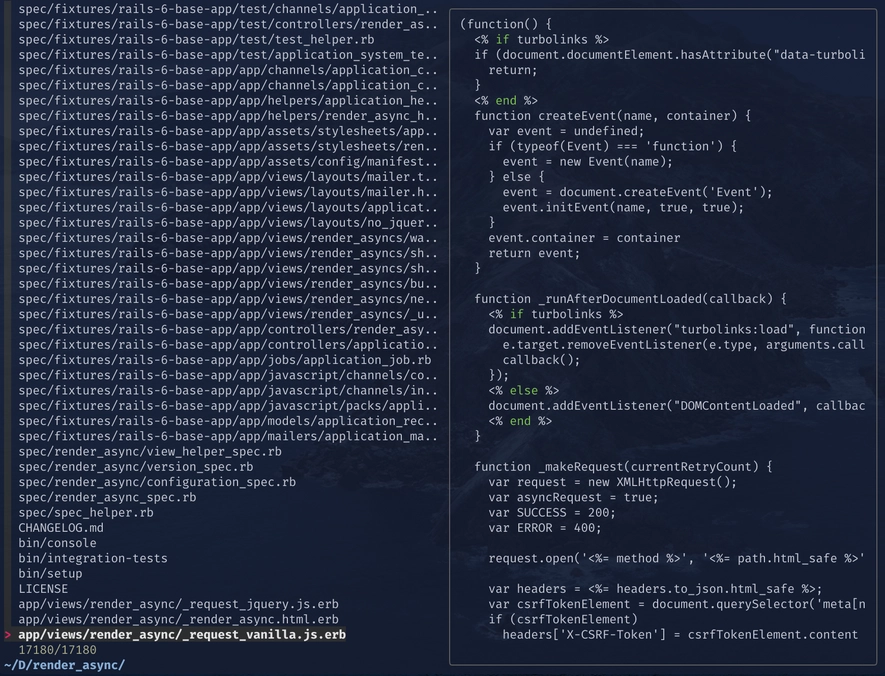The height and width of the screenshot is (676, 885).
Task: Pick the bin/integration-tests entry
Action: 92,558
